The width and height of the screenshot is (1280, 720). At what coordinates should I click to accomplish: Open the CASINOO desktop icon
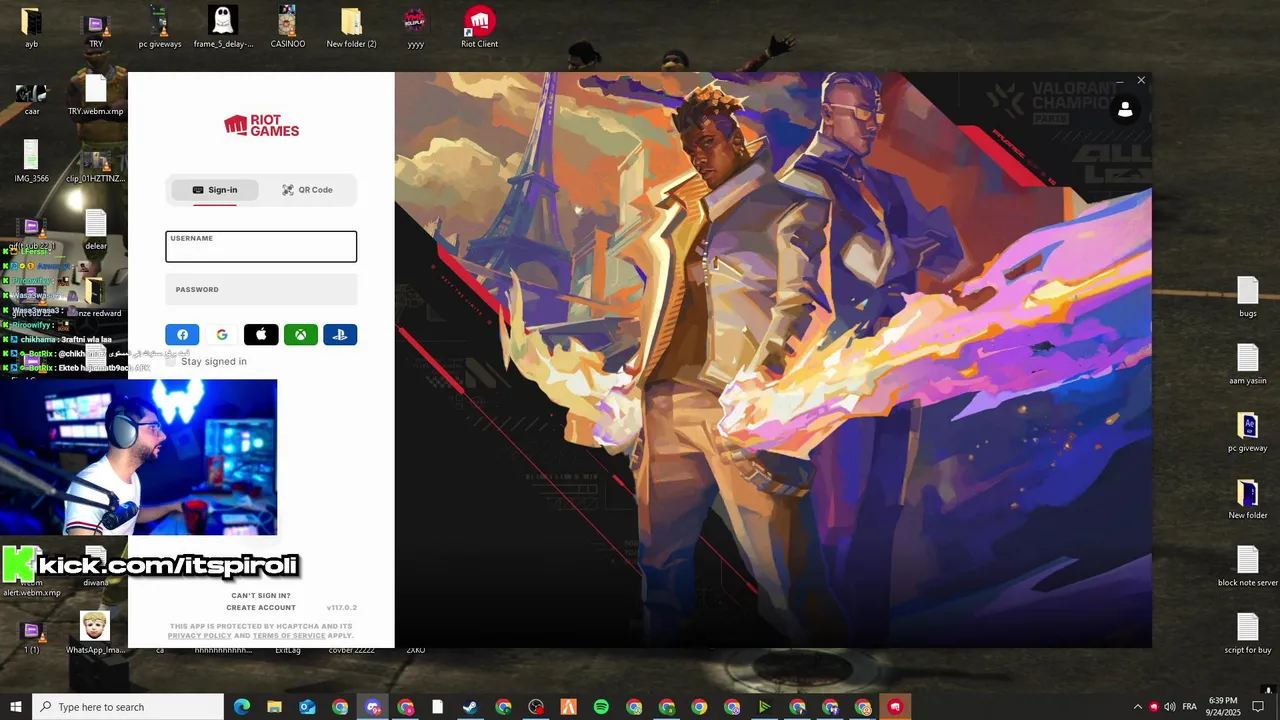288,27
